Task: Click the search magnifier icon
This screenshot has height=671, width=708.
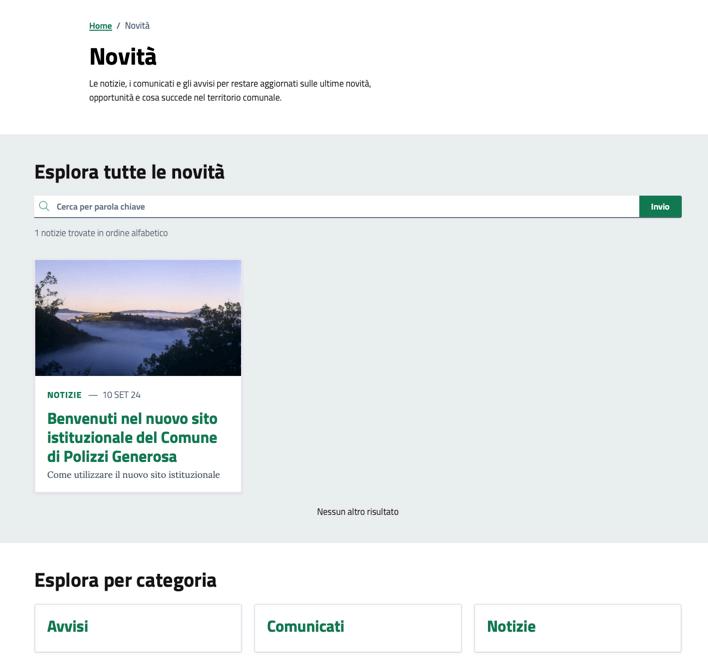Action: (44, 206)
